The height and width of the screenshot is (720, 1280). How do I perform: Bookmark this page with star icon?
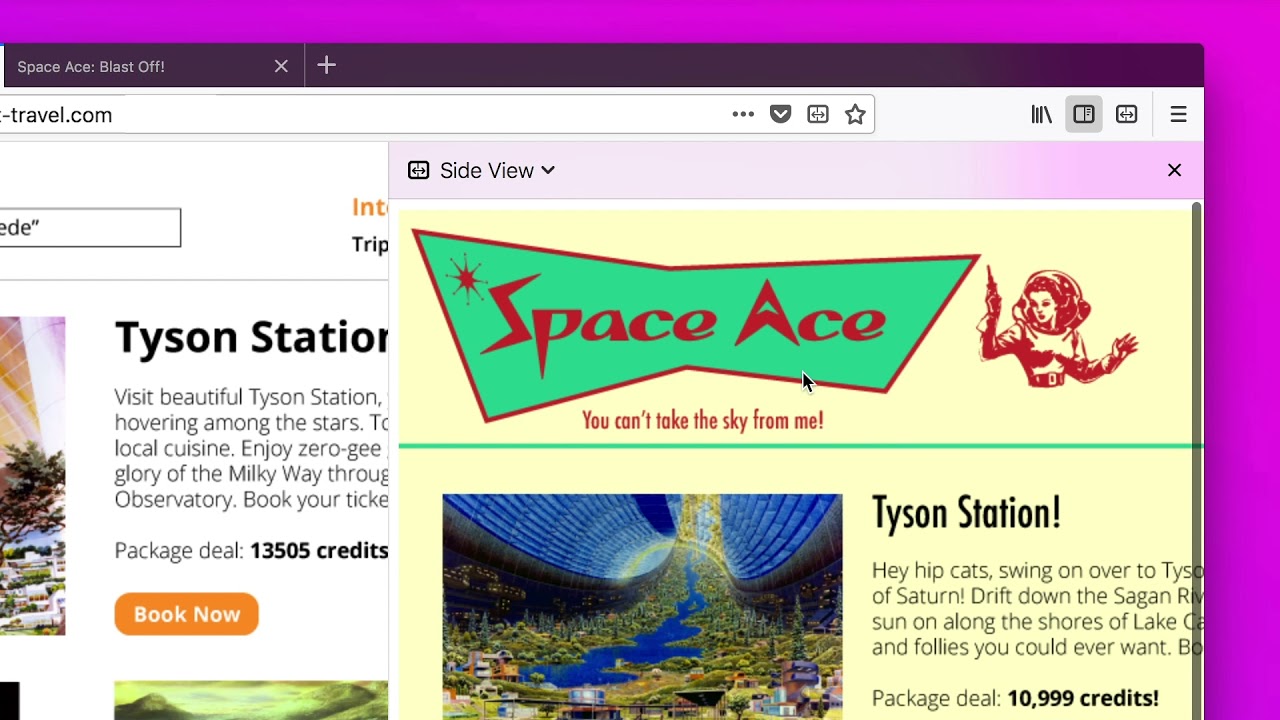pos(855,115)
